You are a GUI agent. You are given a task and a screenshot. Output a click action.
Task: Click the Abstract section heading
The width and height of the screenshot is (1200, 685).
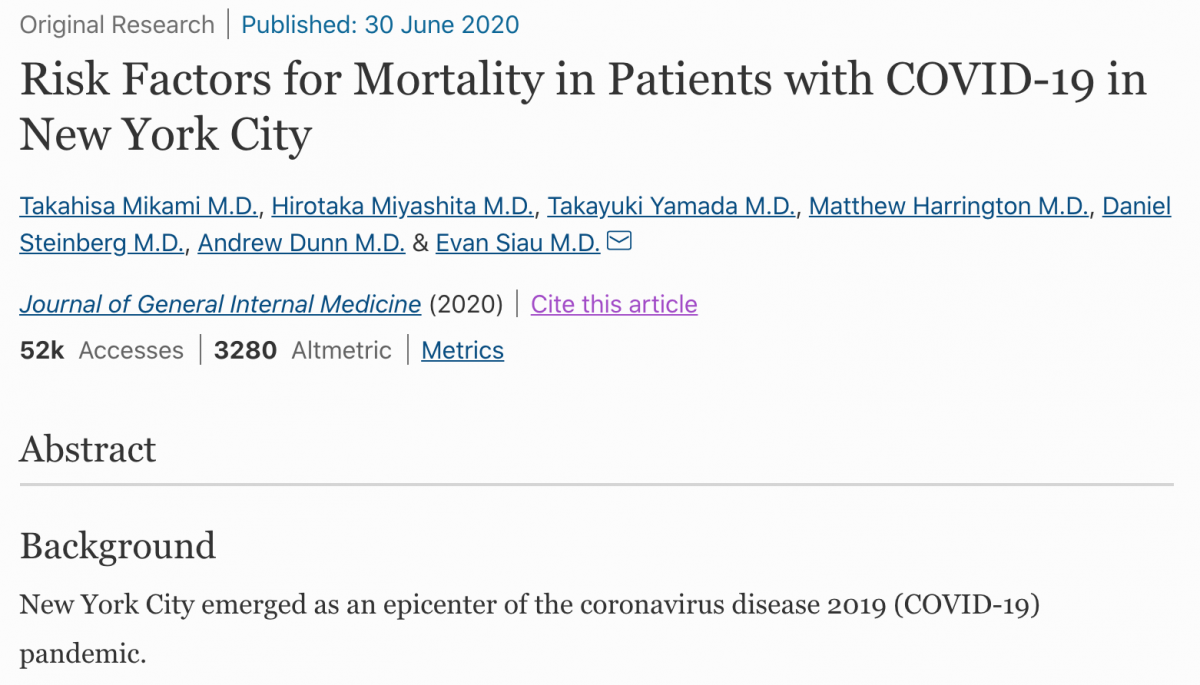[x=88, y=449]
